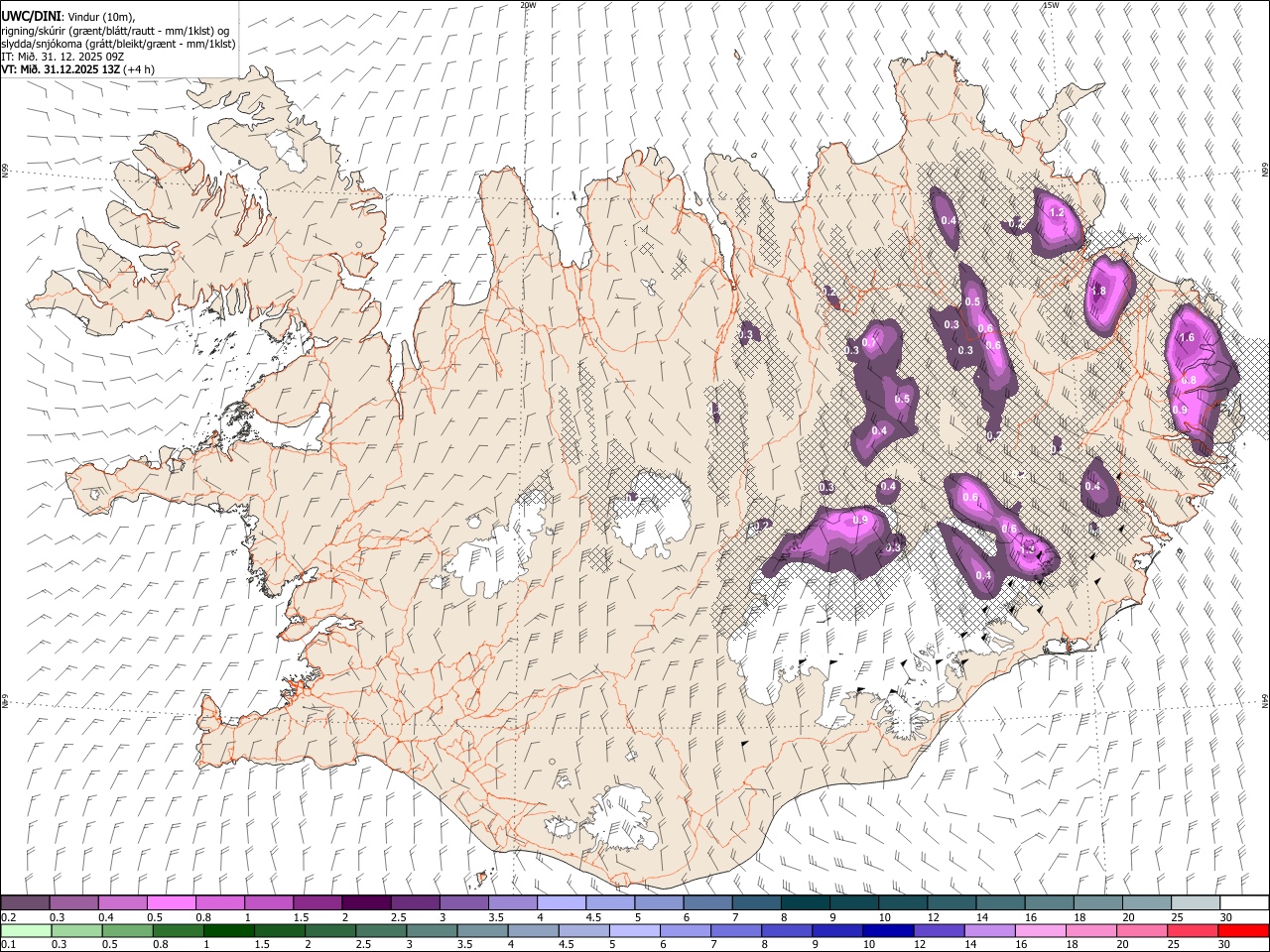Click the 20W longitude label
Viewport: 1270px width, 952px height.
[x=529, y=5]
